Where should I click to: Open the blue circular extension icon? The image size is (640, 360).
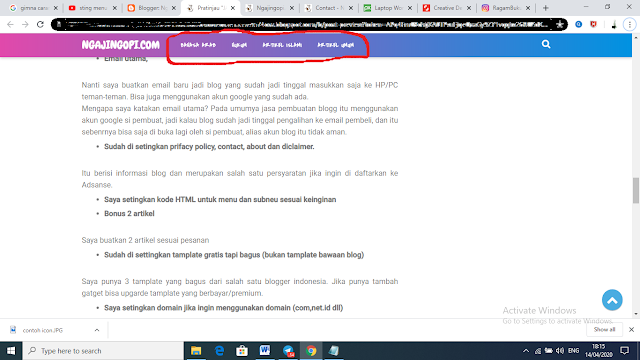pyautogui.click(x=578, y=24)
